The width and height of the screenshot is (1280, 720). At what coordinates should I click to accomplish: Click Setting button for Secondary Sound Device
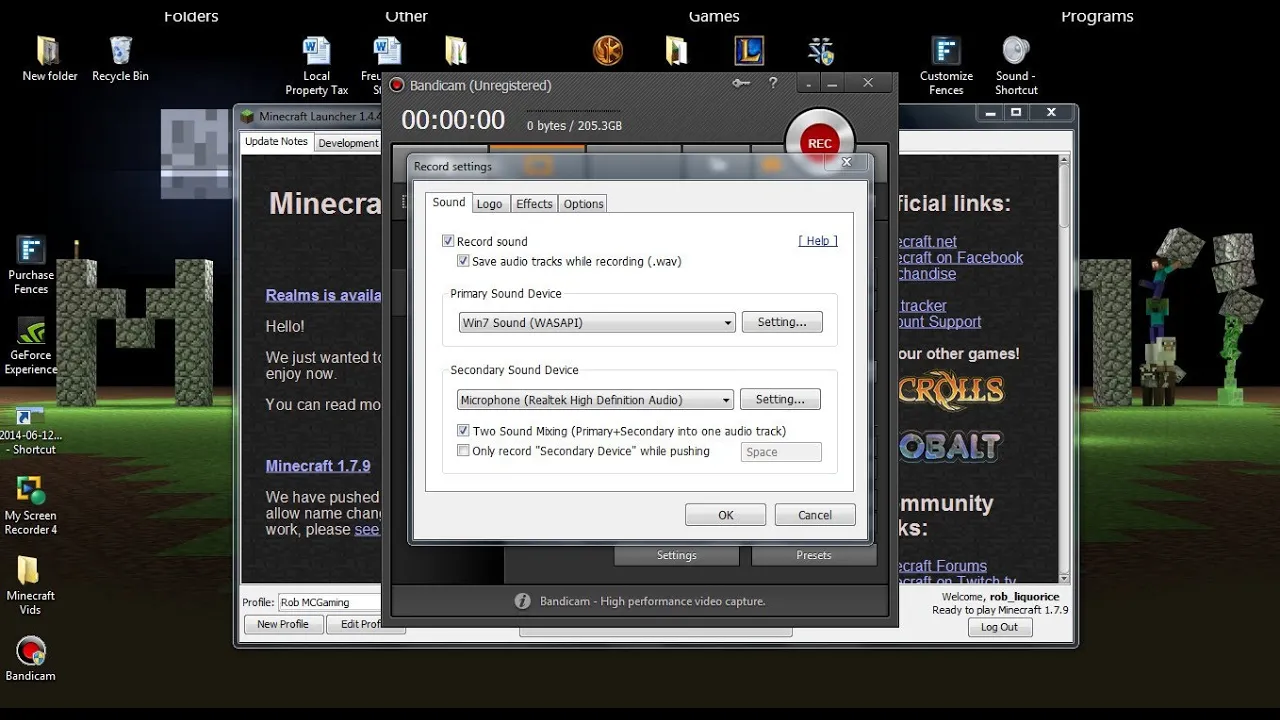780,399
